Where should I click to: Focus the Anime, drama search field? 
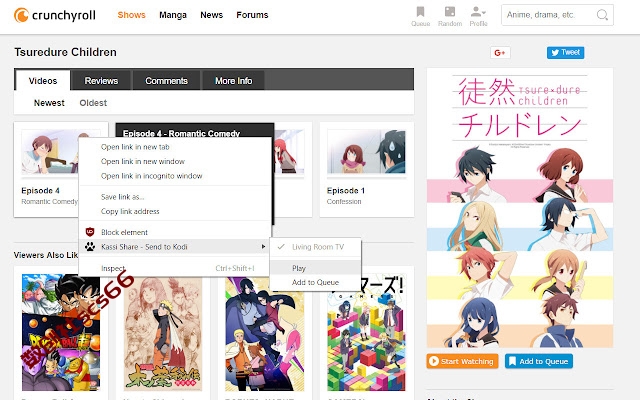[557, 15]
